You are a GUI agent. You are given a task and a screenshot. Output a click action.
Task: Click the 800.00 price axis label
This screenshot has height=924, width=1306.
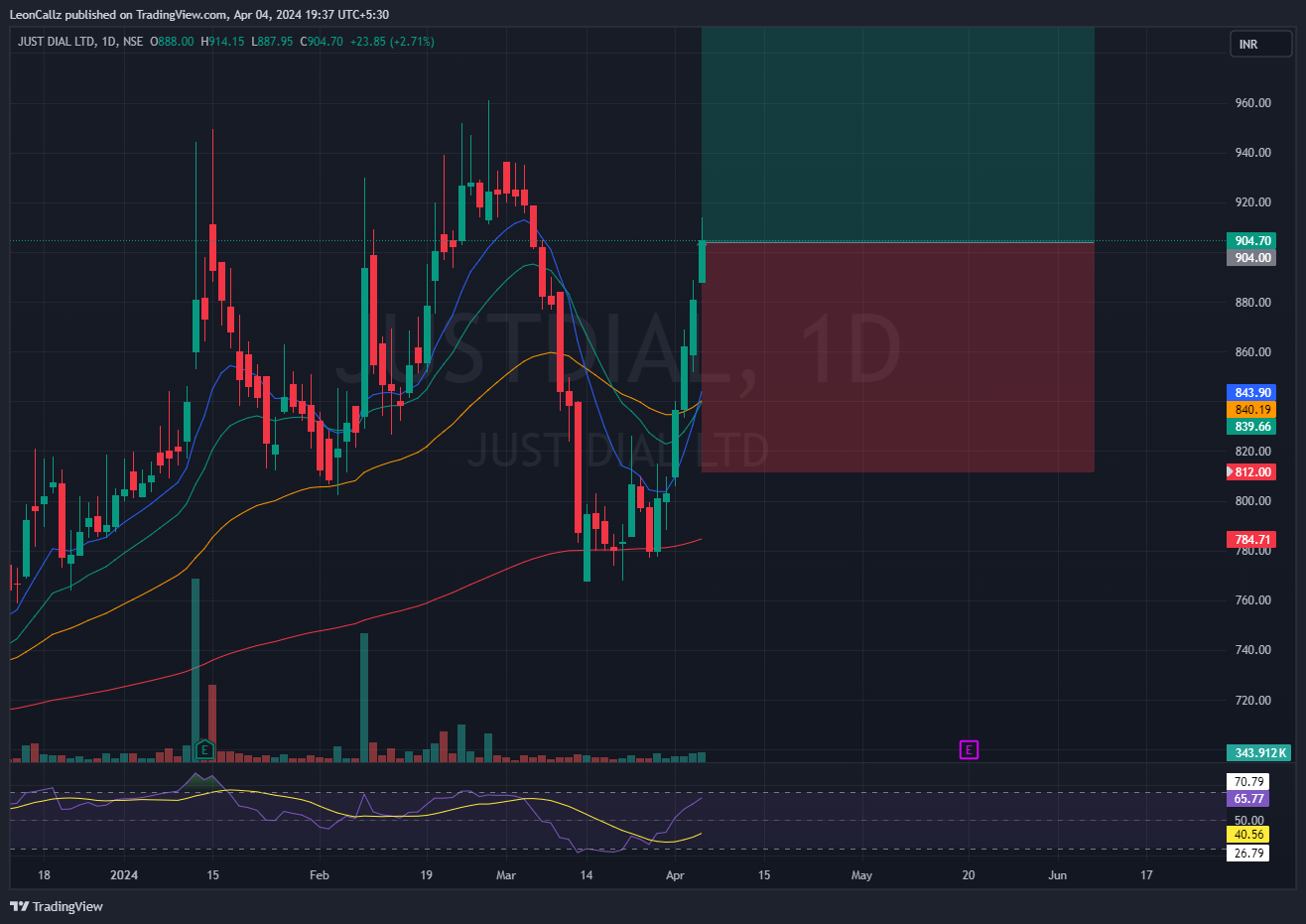1252,501
